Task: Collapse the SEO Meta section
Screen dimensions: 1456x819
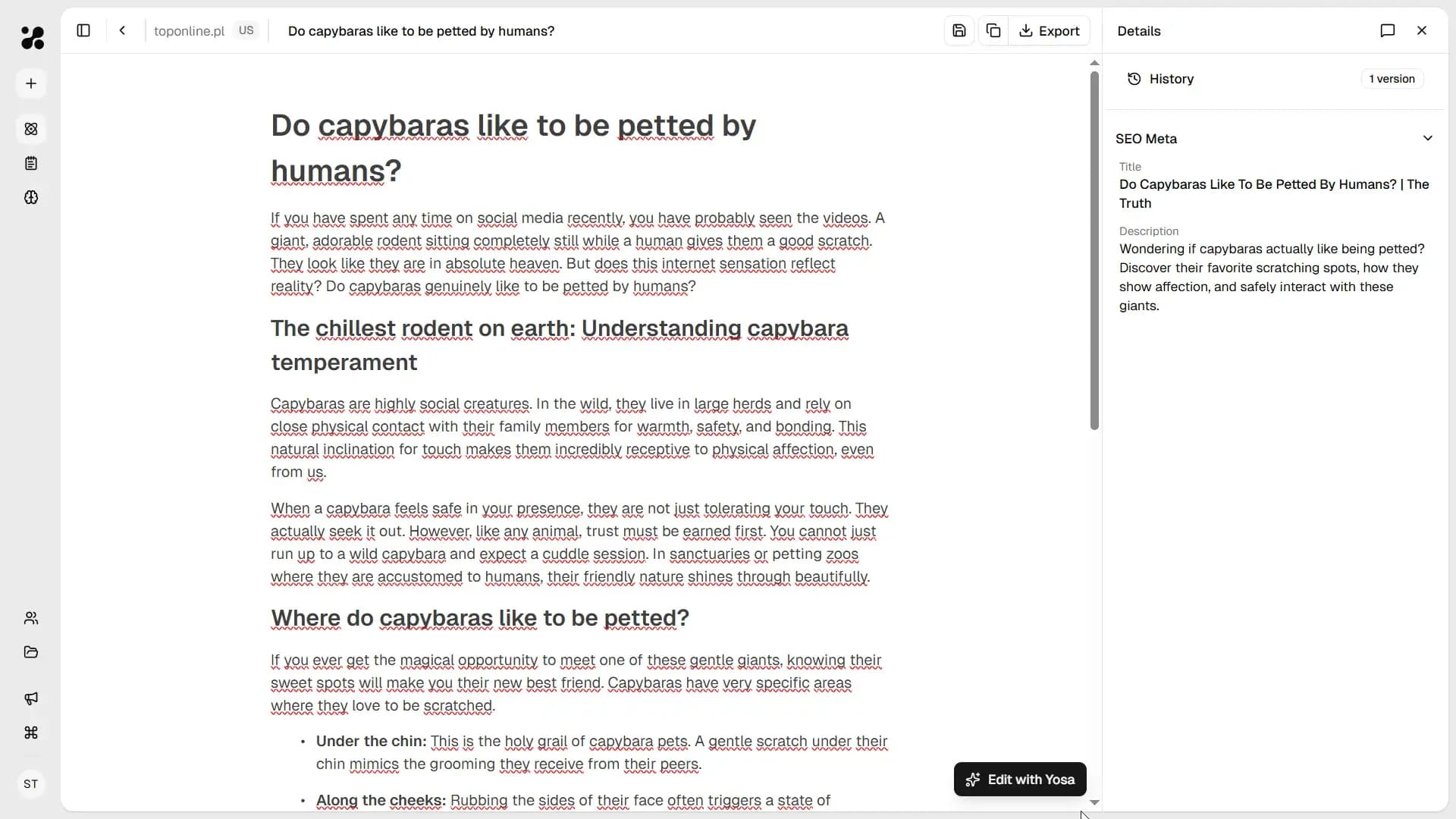Action: coord(1428,139)
